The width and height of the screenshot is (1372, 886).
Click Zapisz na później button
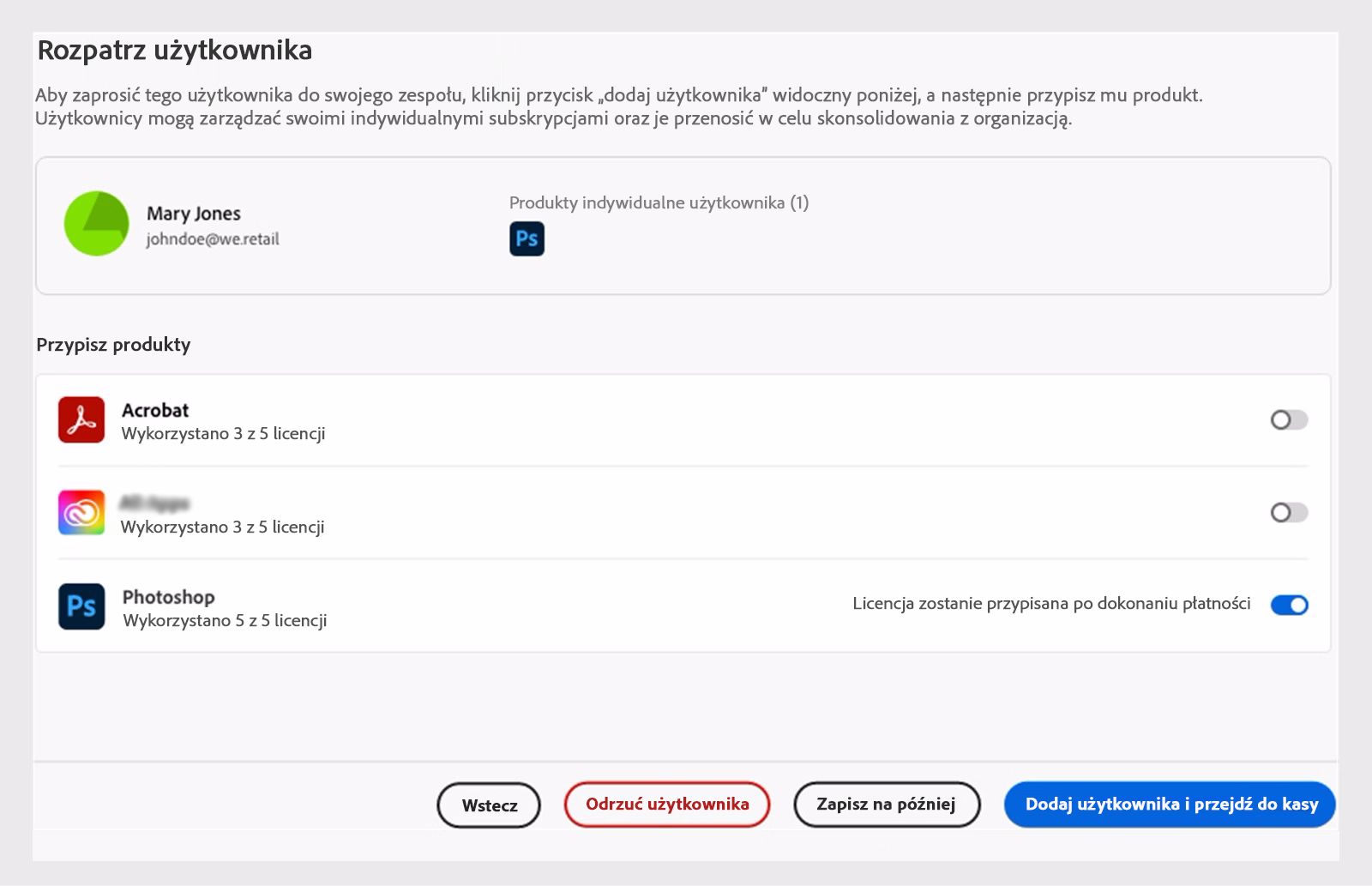coord(887,804)
